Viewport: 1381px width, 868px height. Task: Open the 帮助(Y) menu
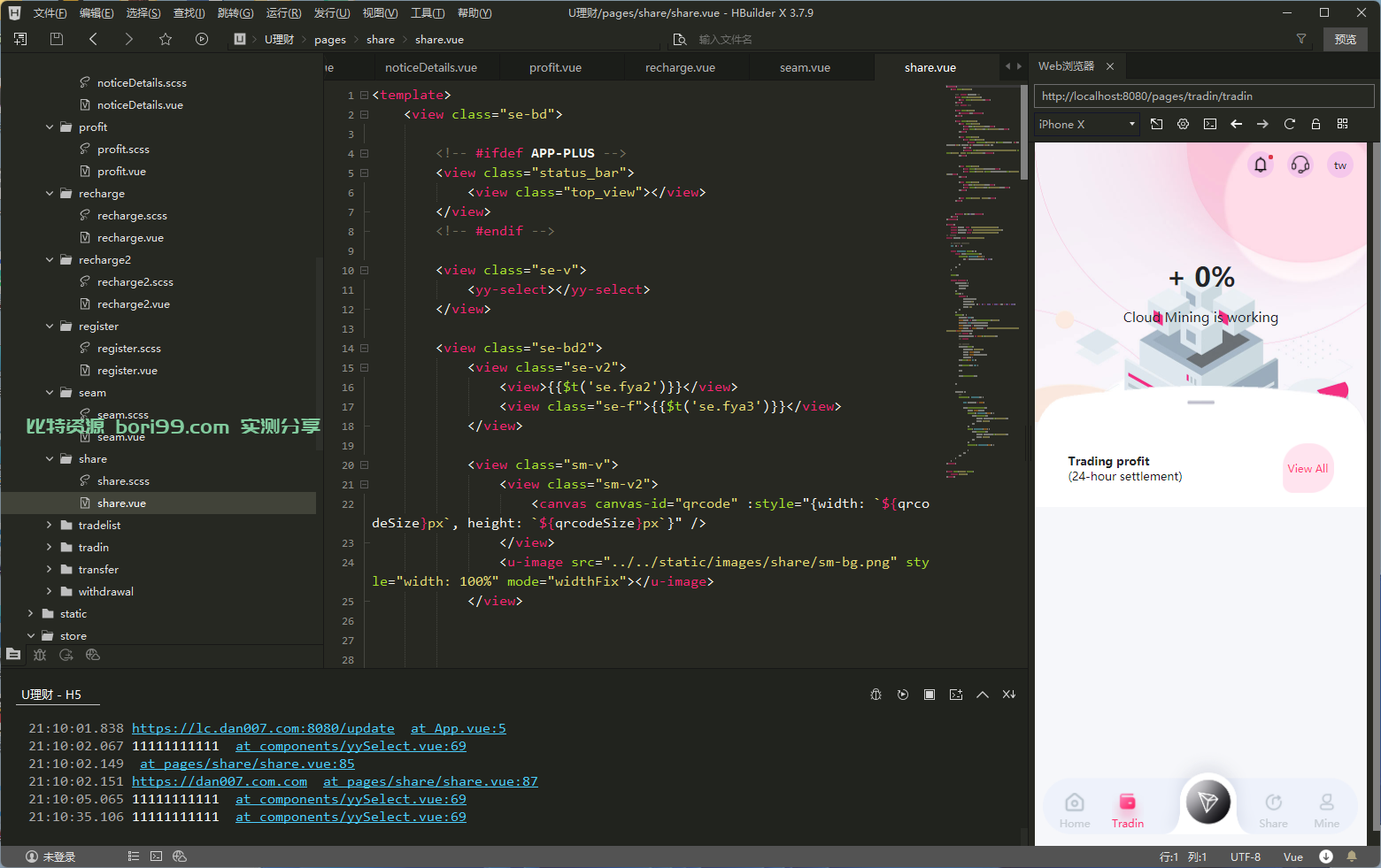474,13
